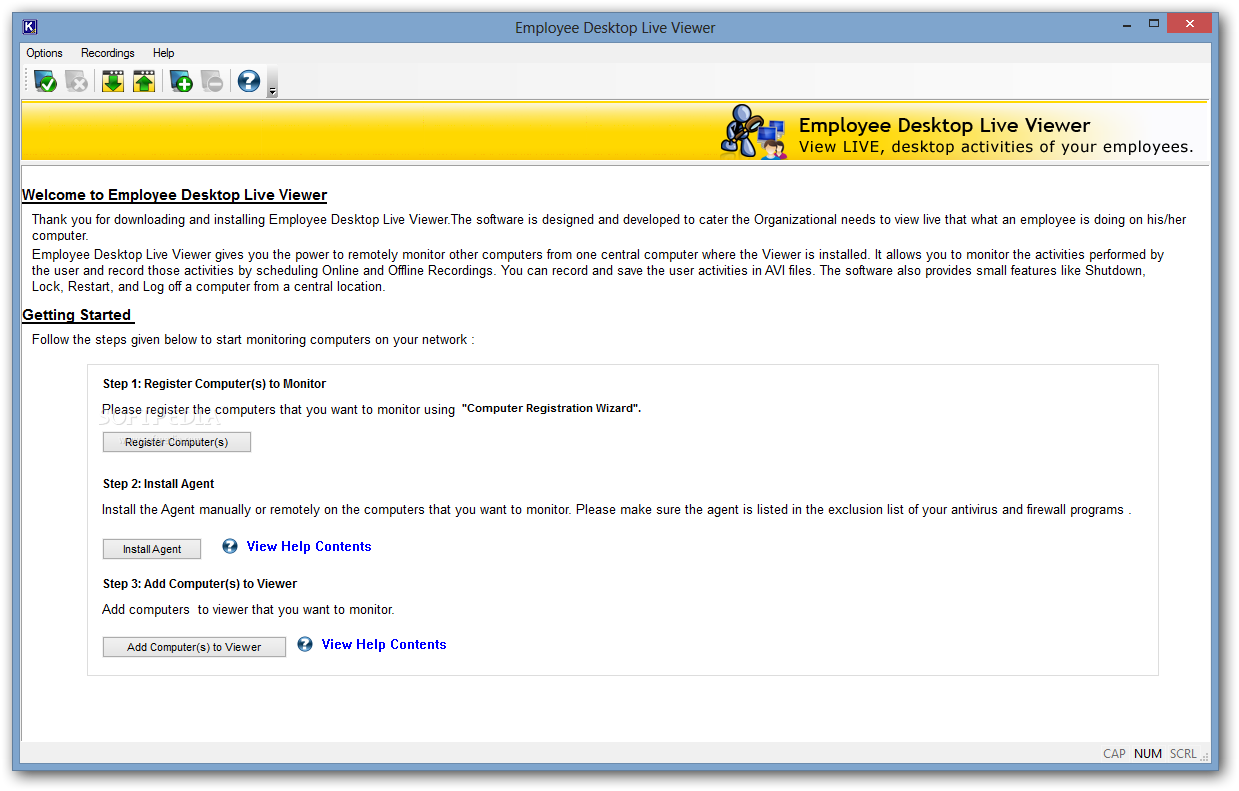This screenshot has width=1239, height=791.
Task: Click the CAP indicator in status bar
Action: coord(1114,754)
